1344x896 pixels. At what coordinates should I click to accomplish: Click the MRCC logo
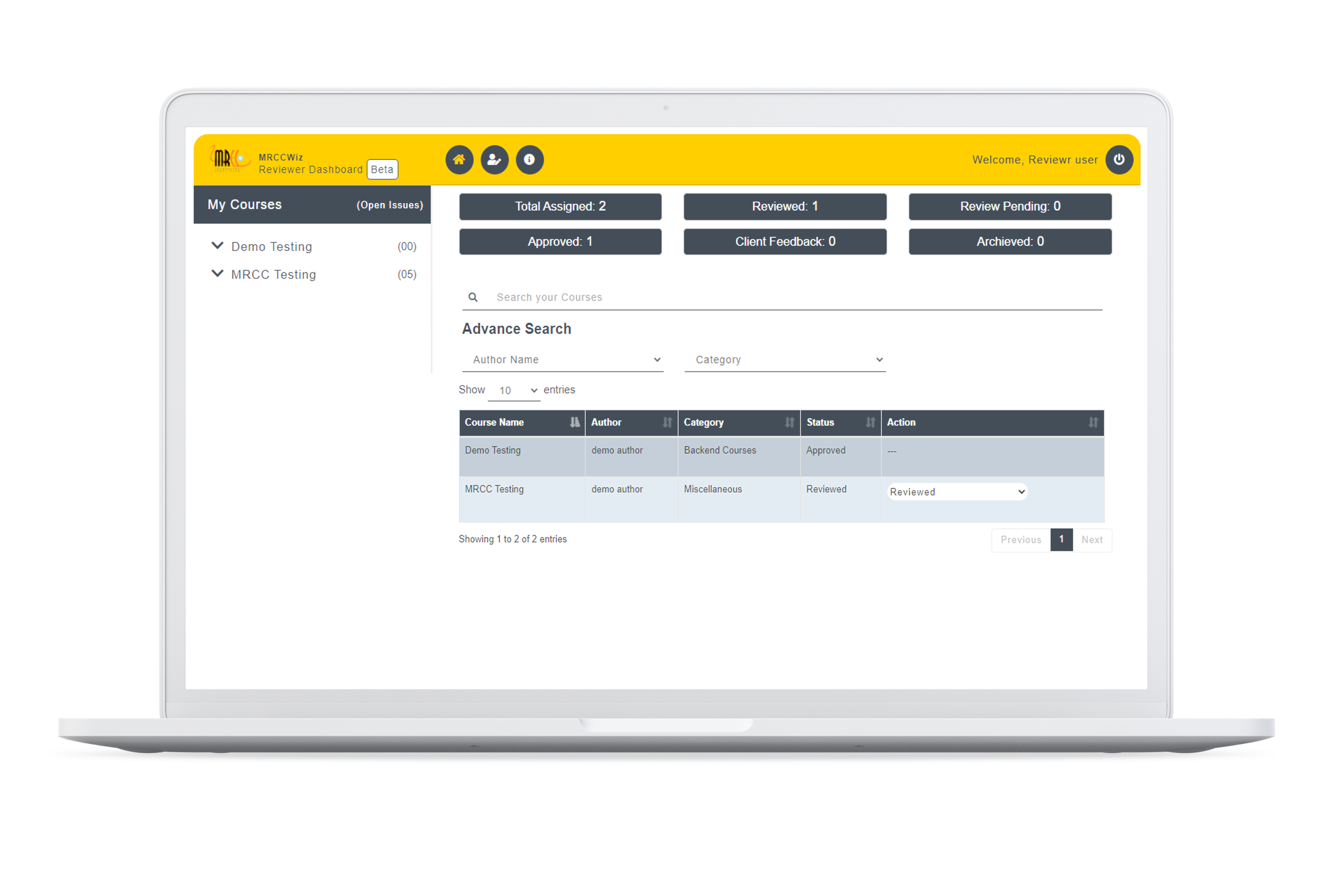click(228, 159)
